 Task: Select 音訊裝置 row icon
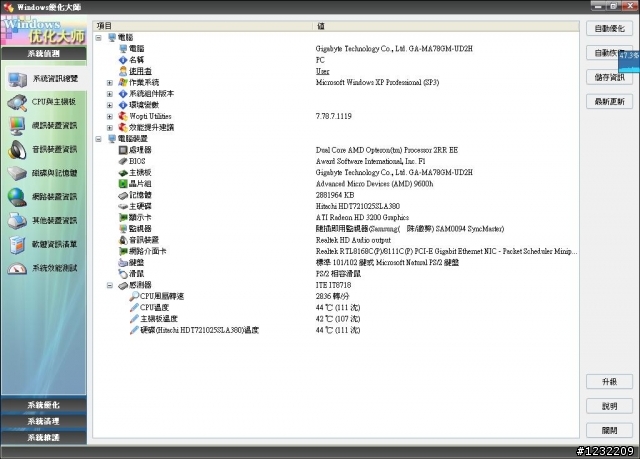point(123,240)
